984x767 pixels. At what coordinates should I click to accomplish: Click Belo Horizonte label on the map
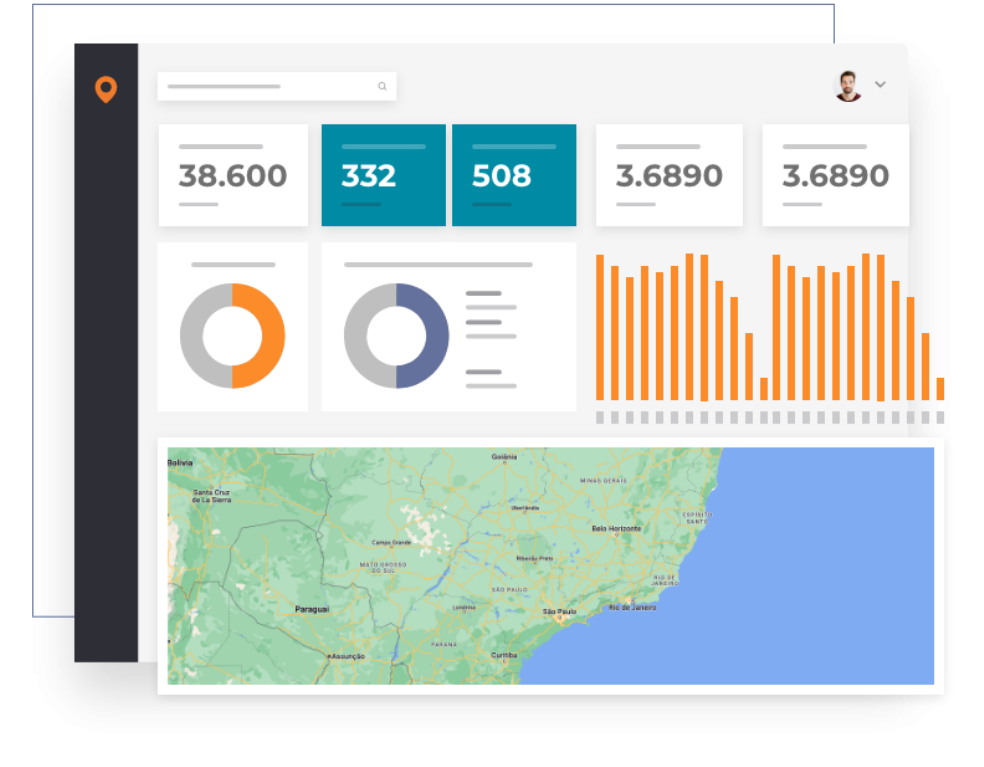tap(616, 528)
